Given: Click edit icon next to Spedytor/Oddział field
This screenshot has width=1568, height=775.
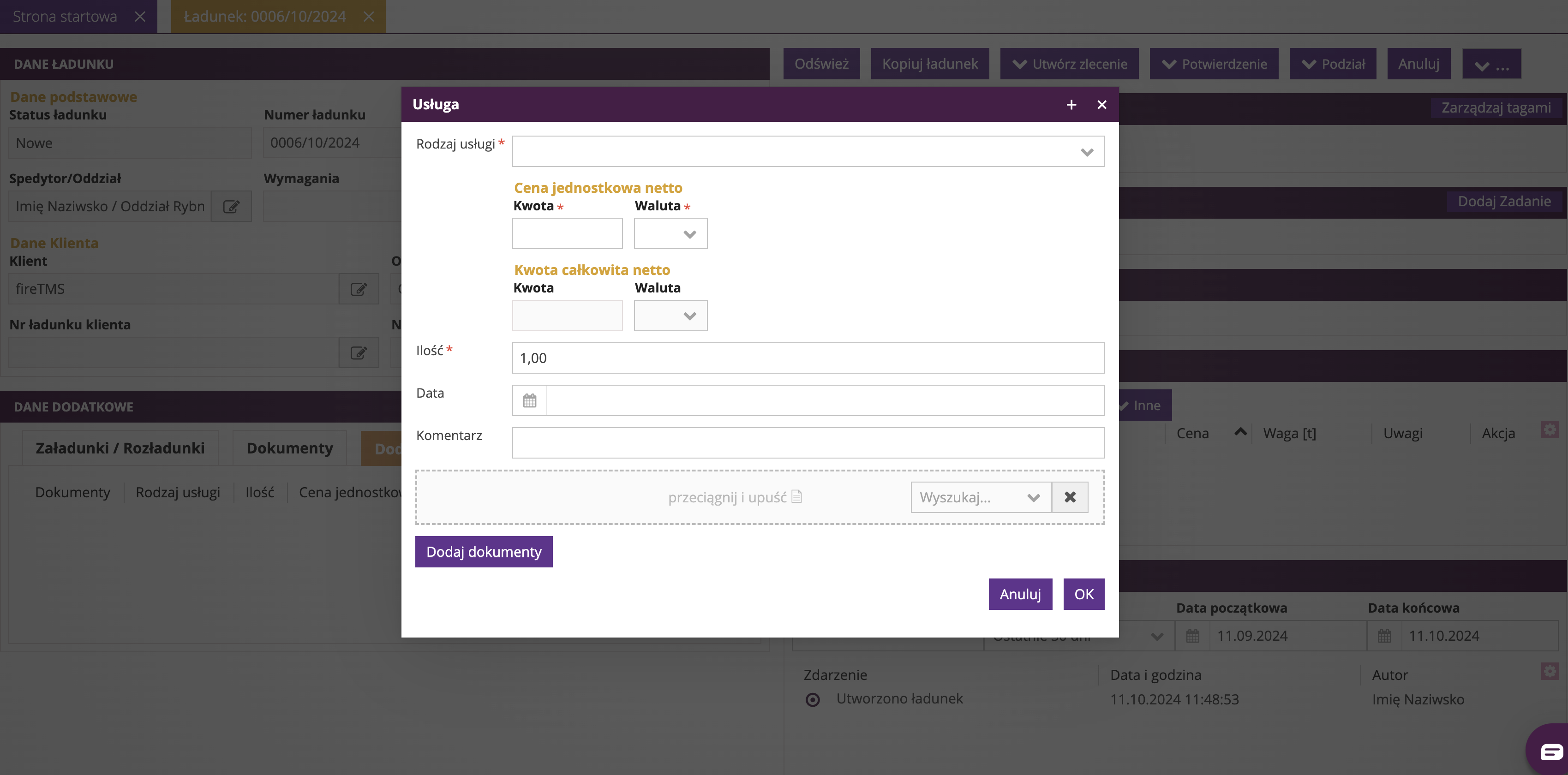Looking at the screenshot, I should 231,206.
